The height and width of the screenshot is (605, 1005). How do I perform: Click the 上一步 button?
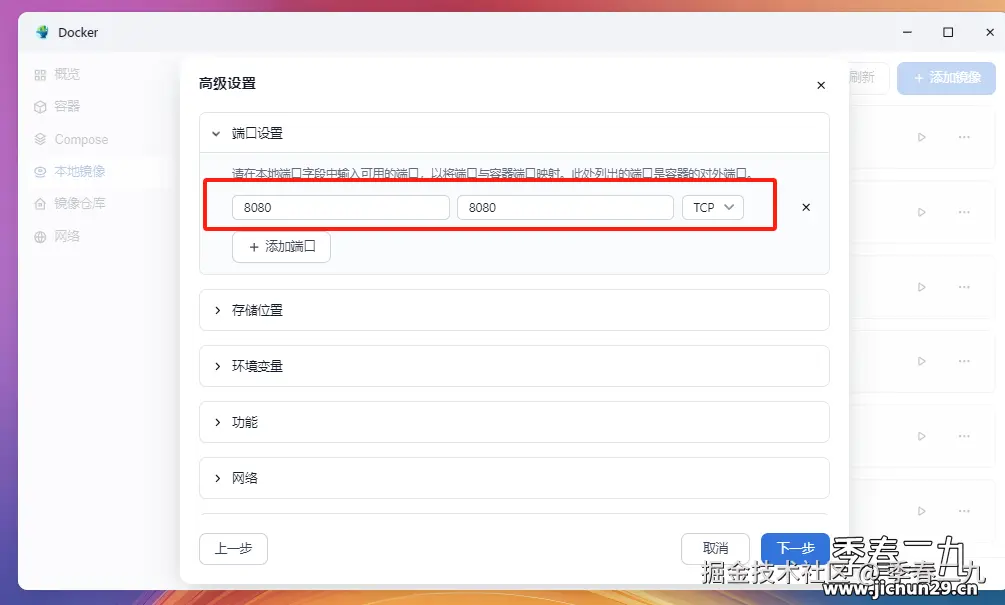233,549
